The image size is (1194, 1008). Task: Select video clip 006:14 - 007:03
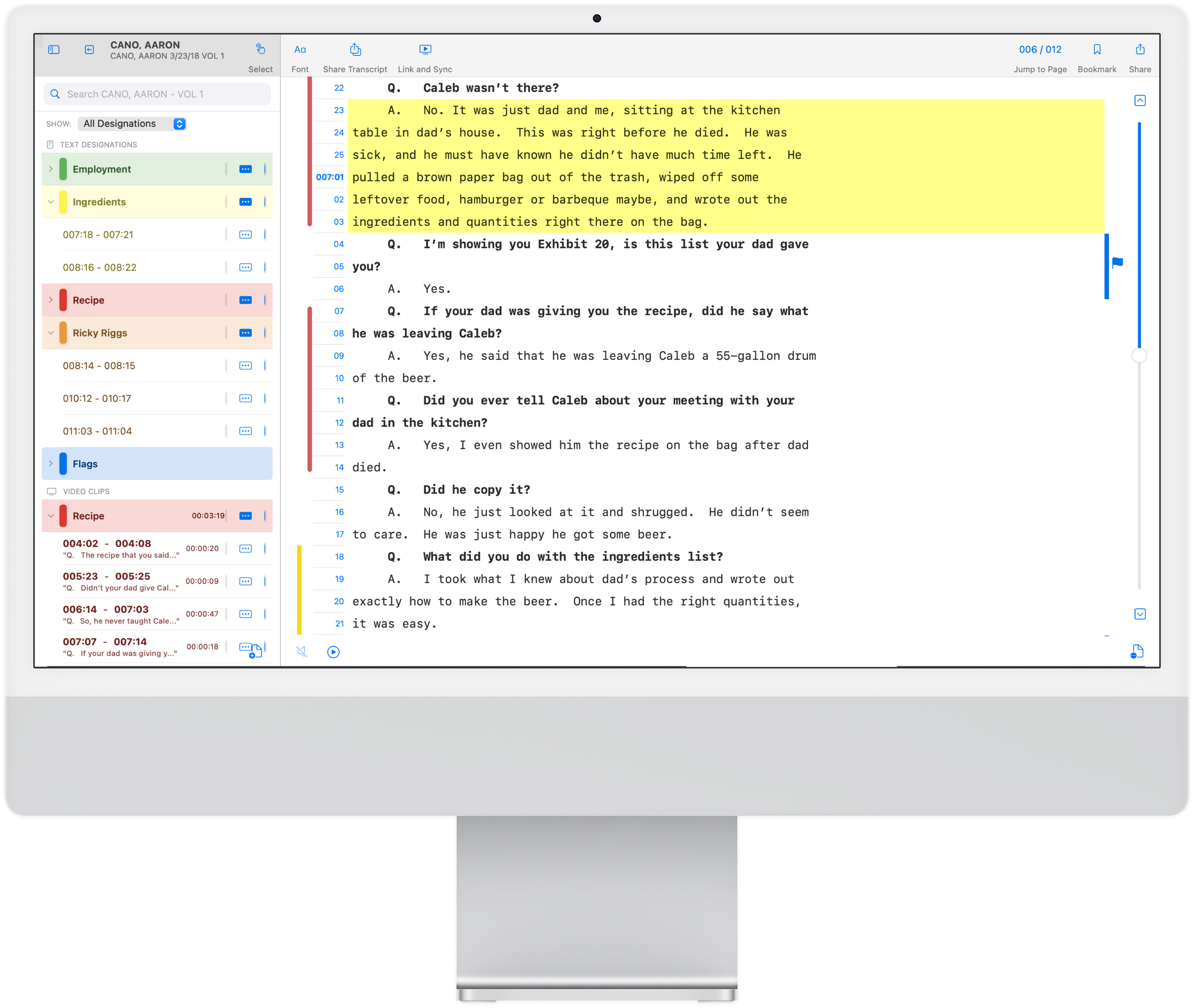coord(106,609)
